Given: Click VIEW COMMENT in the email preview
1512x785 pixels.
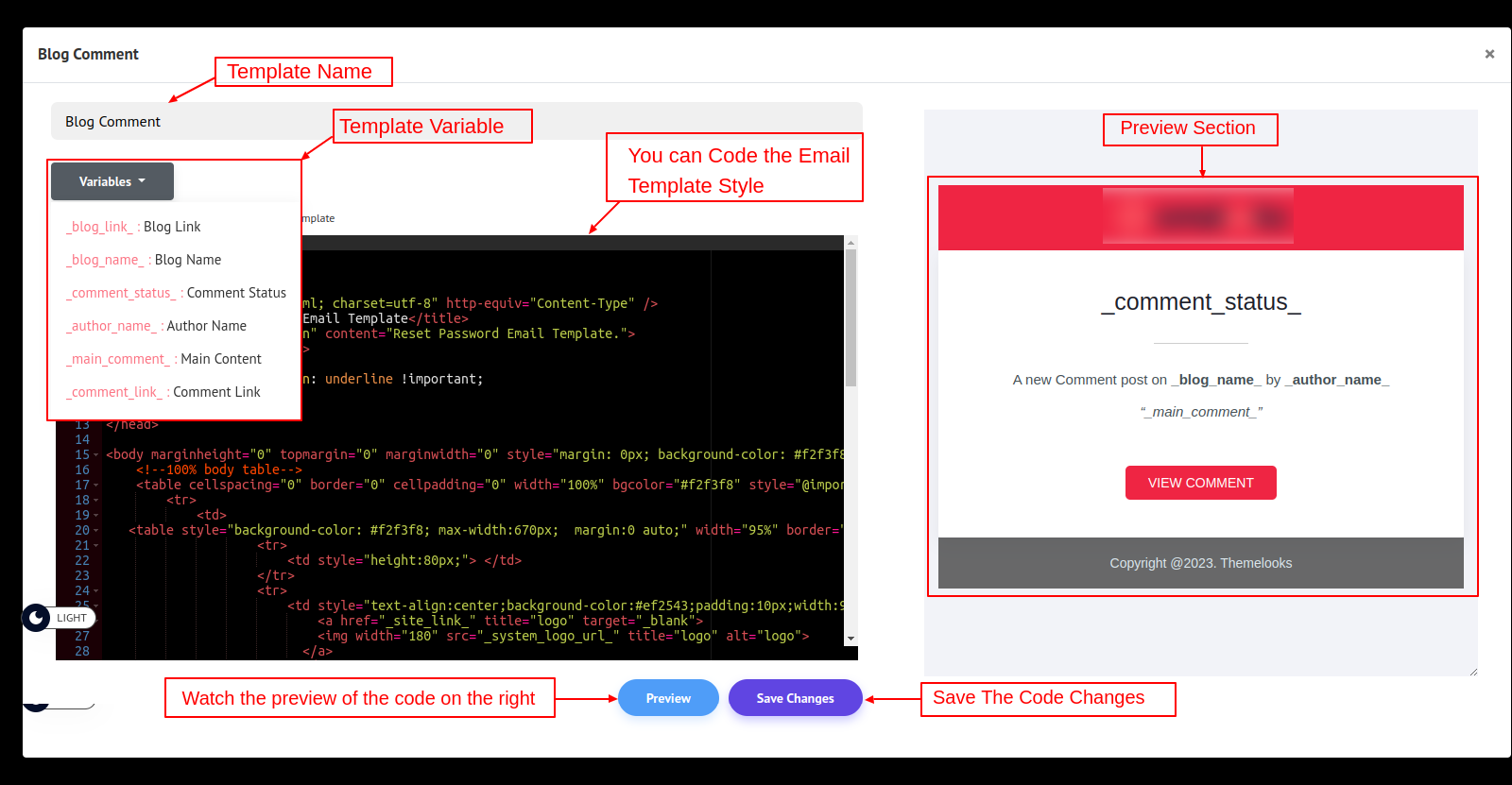Looking at the screenshot, I should (x=1200, y=483).
